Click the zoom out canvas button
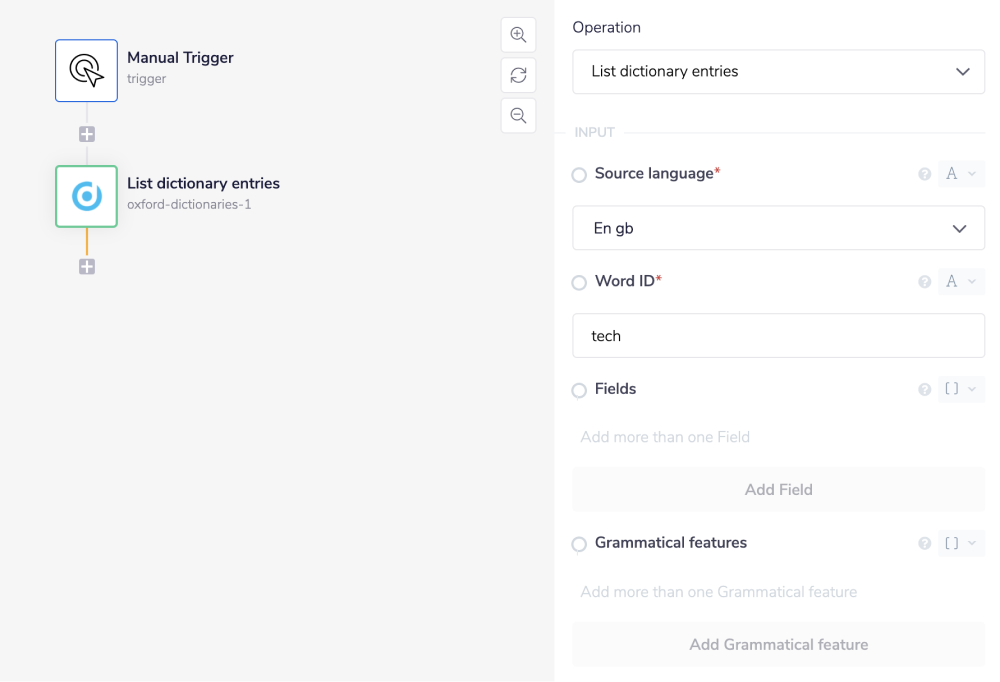 [518, 115]
